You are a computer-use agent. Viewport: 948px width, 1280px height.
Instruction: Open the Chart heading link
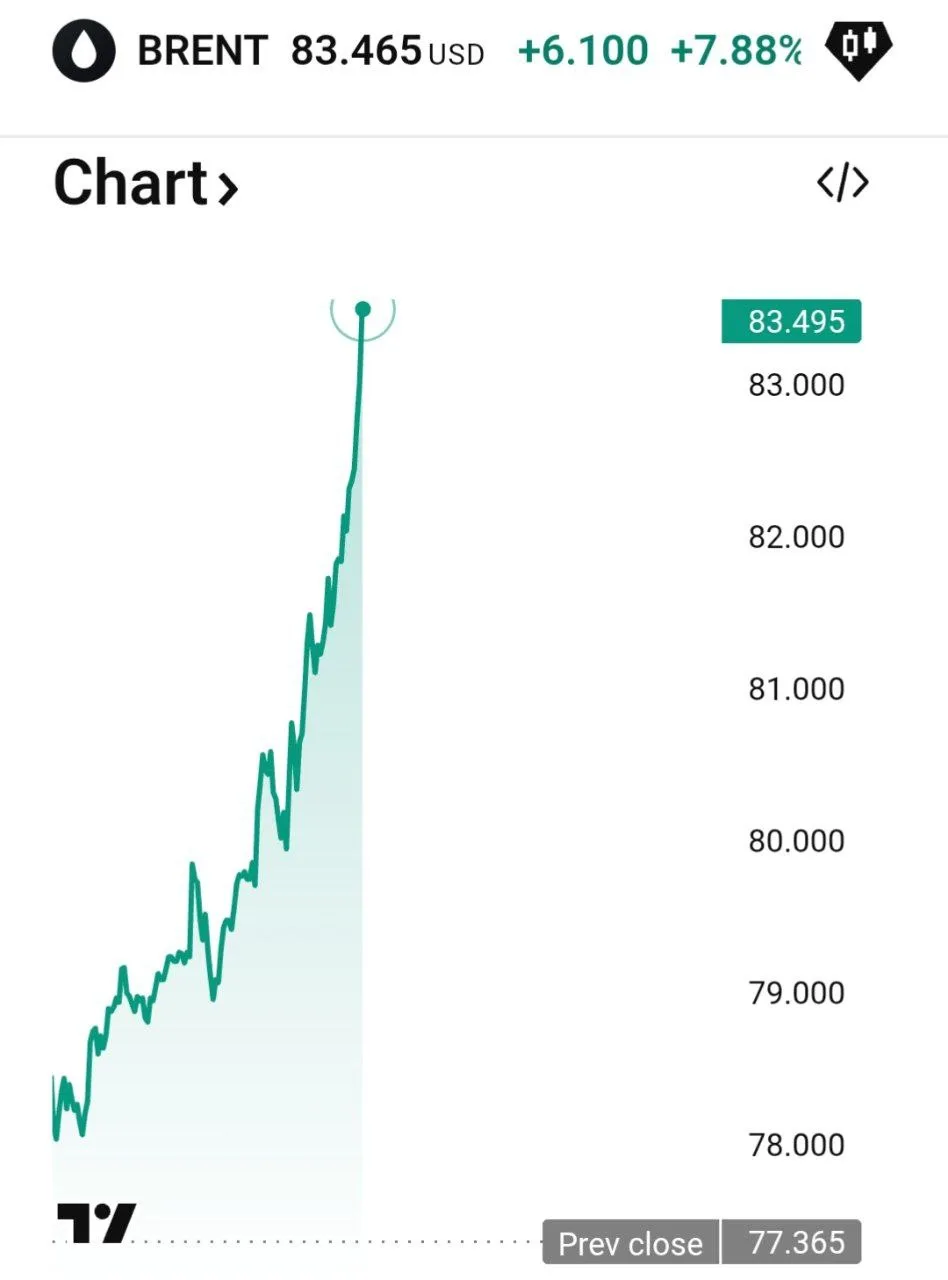(x=130, y=184)
